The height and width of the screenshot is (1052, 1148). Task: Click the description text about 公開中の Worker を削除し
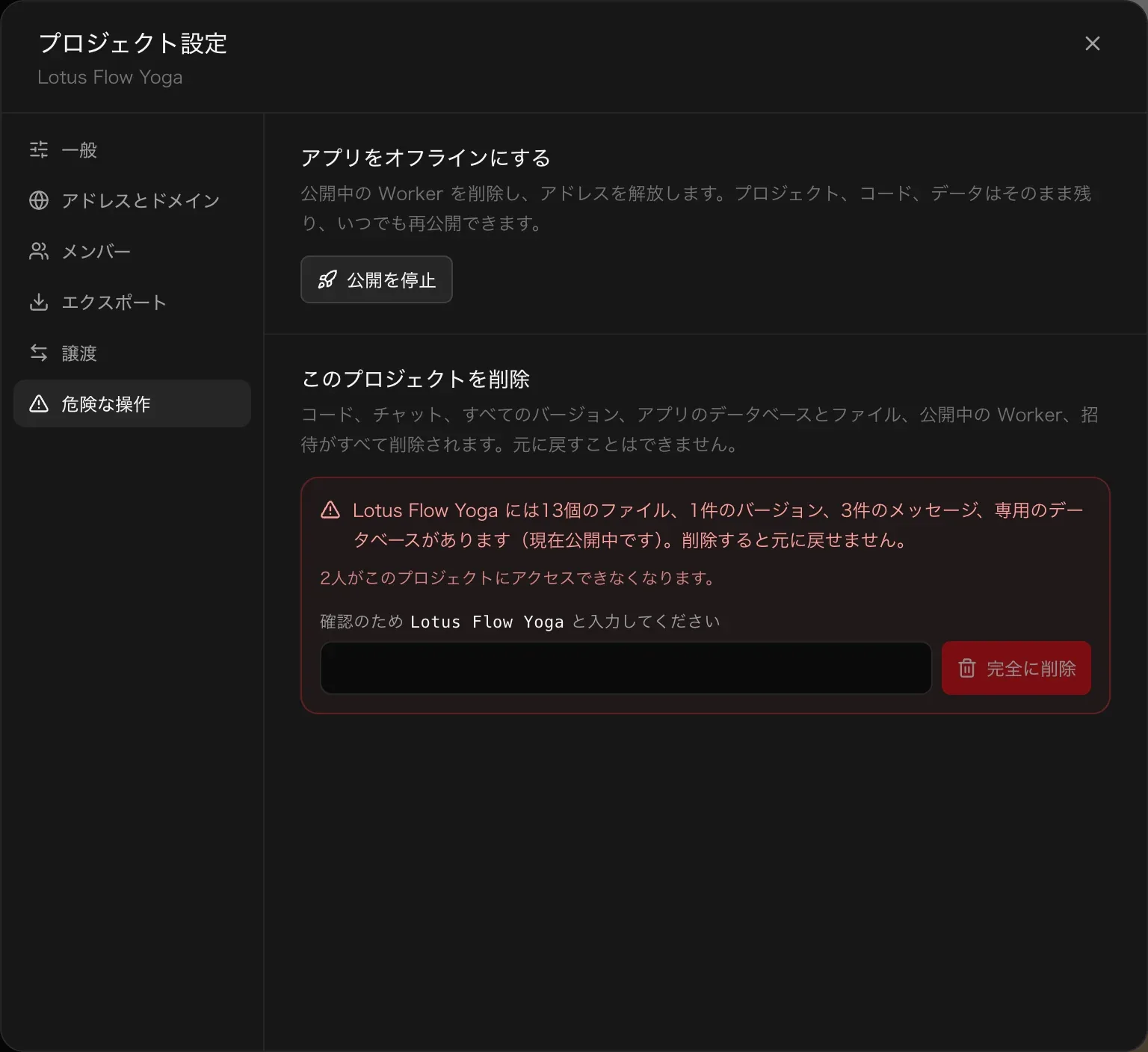(696, 208)
